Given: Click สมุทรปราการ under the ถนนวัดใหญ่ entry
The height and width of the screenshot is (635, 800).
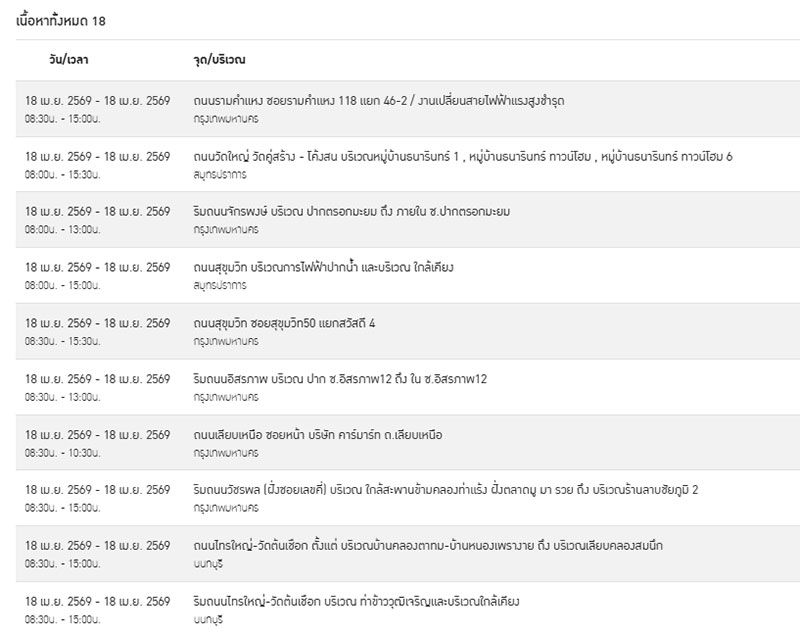Looking at the screenshot, I should 220,174.
